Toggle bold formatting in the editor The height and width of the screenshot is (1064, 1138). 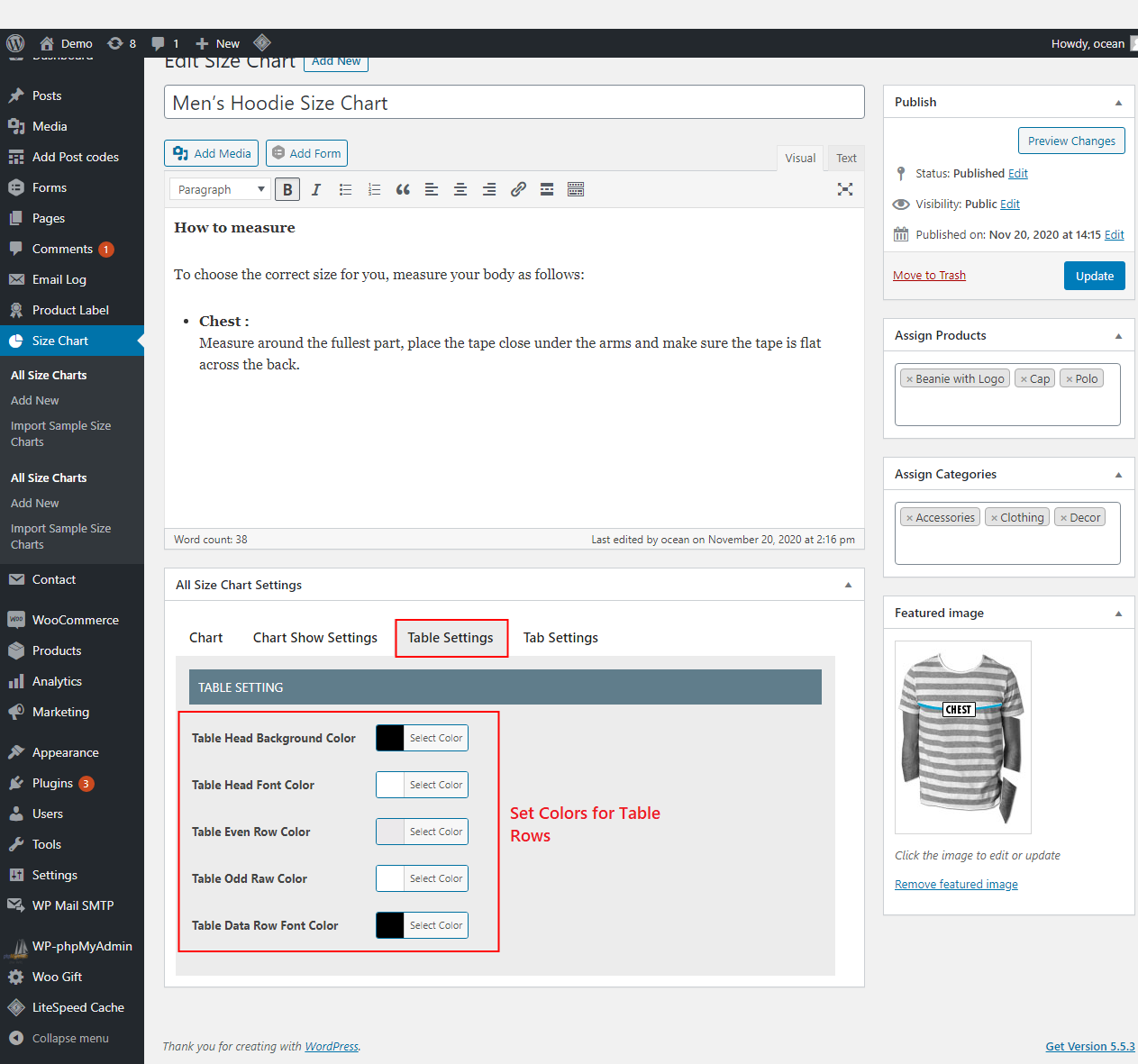pyautogui.click(x=287, y=189)
